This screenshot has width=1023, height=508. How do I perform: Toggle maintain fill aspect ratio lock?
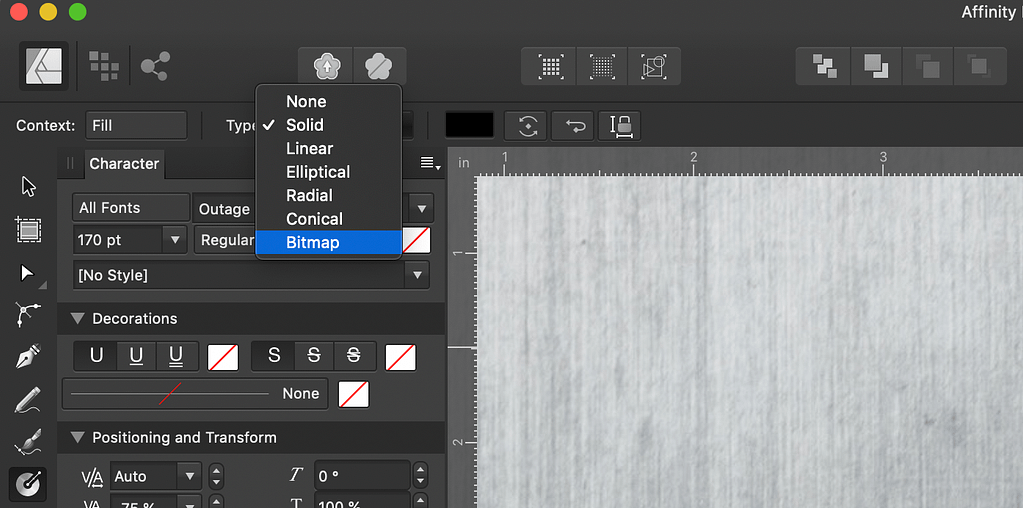tap(619, 126)
